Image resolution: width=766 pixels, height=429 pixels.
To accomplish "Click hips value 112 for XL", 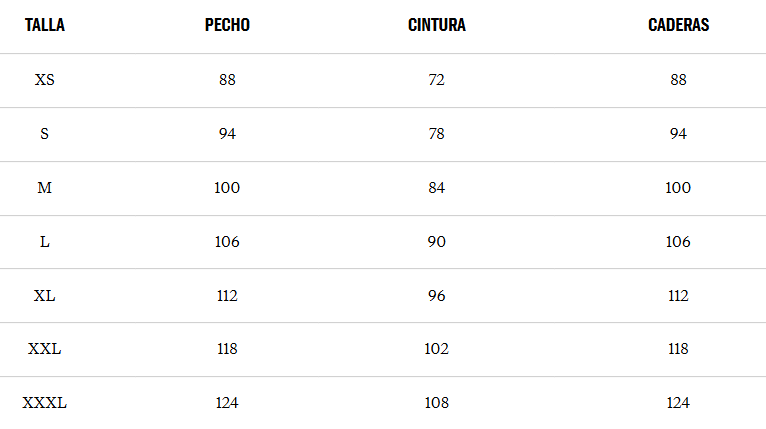I will point(679,296).
